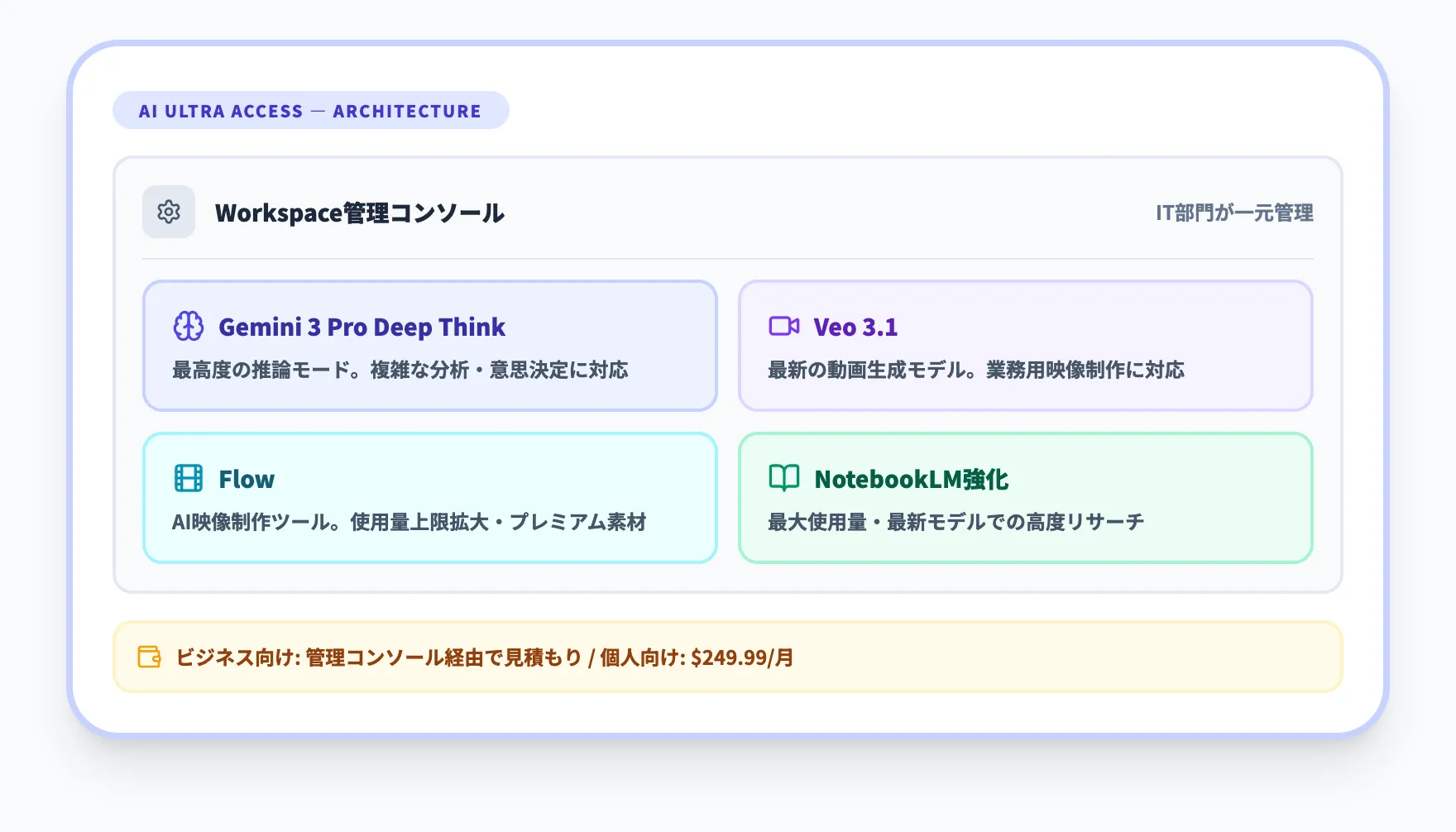Screen dimensions: 1456x832
Task: Open the Flow card title
Action: coord(247,479)
